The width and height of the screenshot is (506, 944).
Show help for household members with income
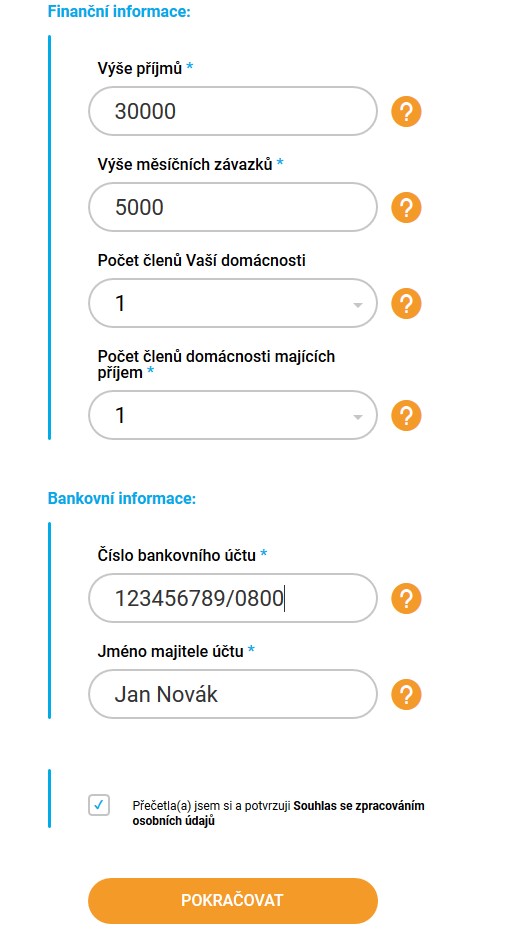point(406,415)
